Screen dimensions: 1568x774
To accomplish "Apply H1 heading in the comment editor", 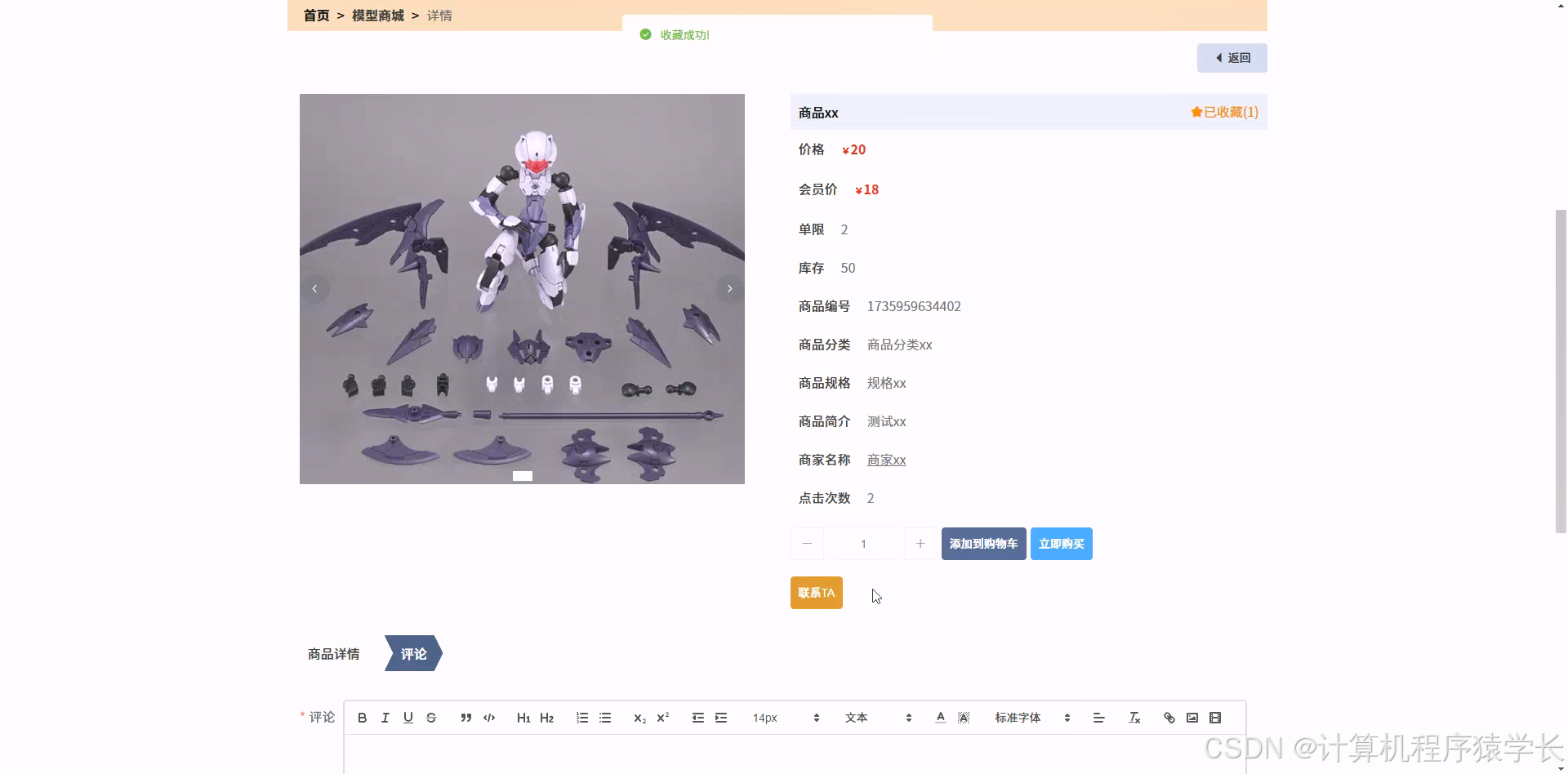I will (523, 718).
